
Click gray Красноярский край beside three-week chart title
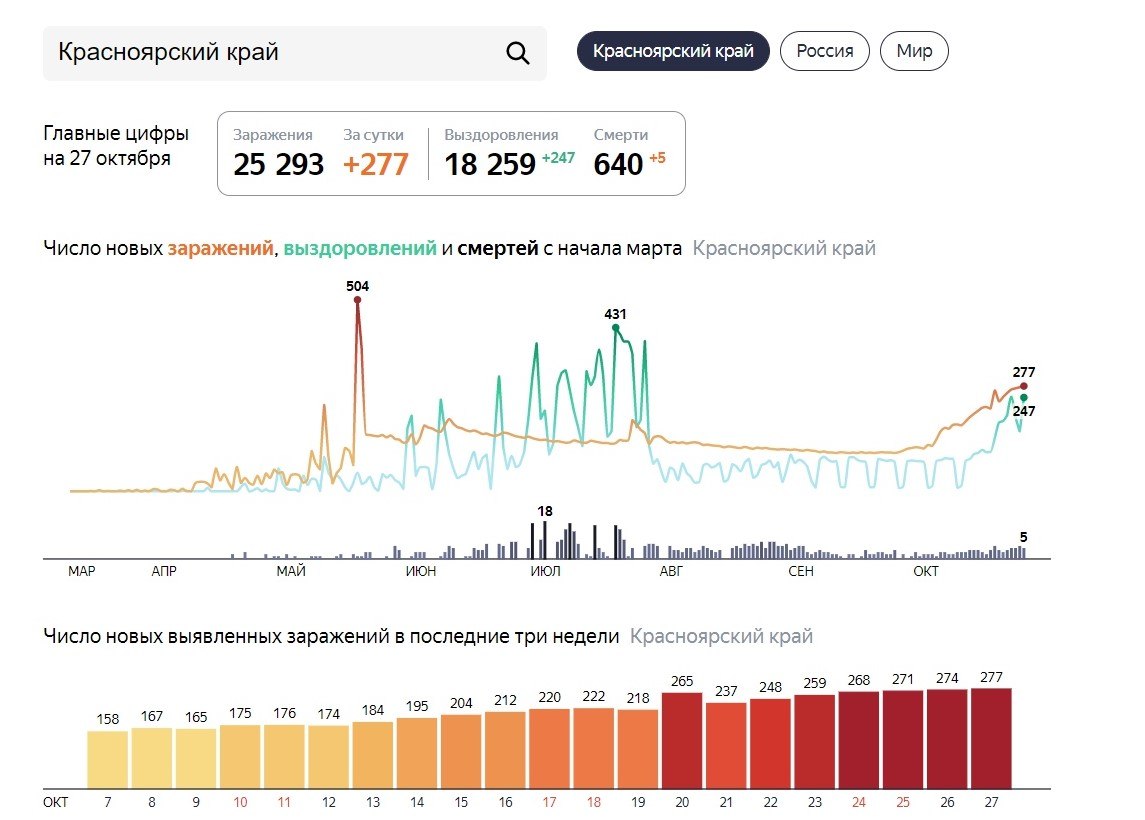(721, 636)
